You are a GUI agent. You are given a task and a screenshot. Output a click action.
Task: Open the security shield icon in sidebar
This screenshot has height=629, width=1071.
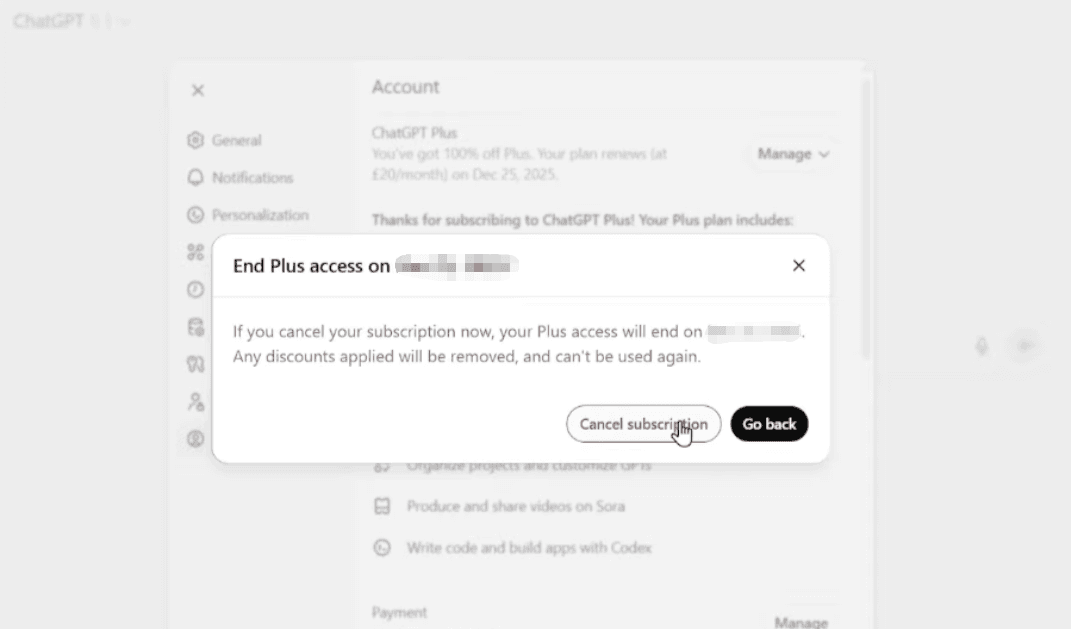tap(195, 326)
